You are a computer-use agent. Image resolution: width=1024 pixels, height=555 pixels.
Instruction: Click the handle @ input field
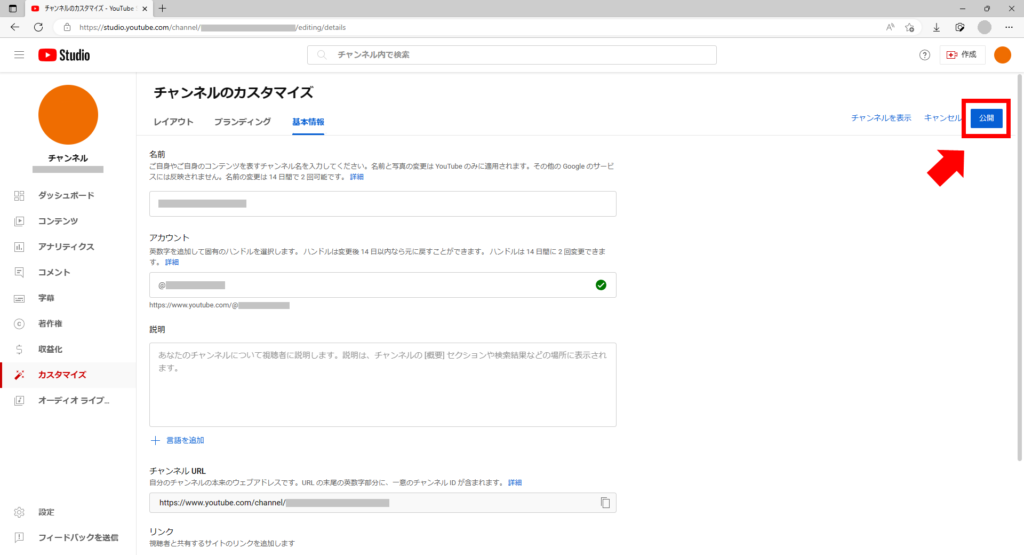[383, 285]
